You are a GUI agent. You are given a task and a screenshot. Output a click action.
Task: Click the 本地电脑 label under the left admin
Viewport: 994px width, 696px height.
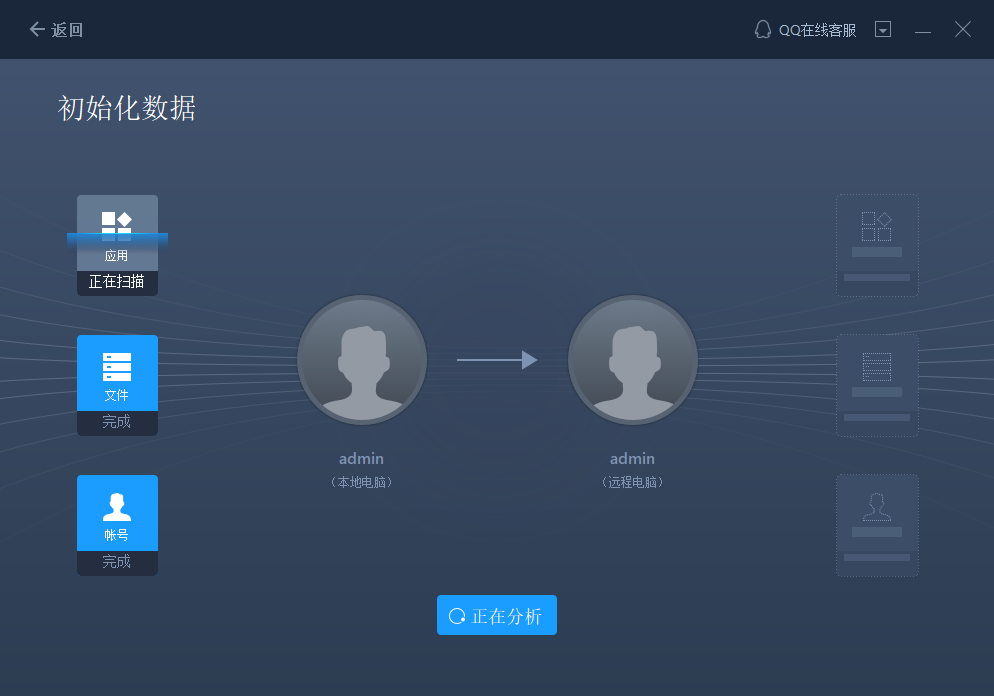point(362,481)
